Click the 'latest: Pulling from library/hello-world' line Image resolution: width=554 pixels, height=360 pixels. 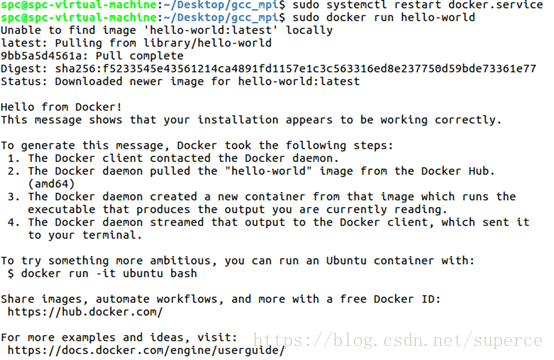[136, 43]
